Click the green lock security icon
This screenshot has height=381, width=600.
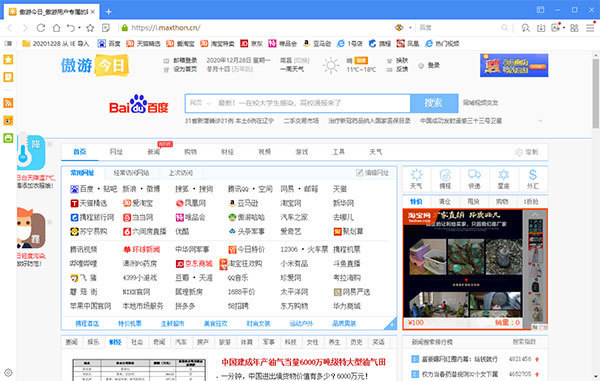tap(124, 28)
